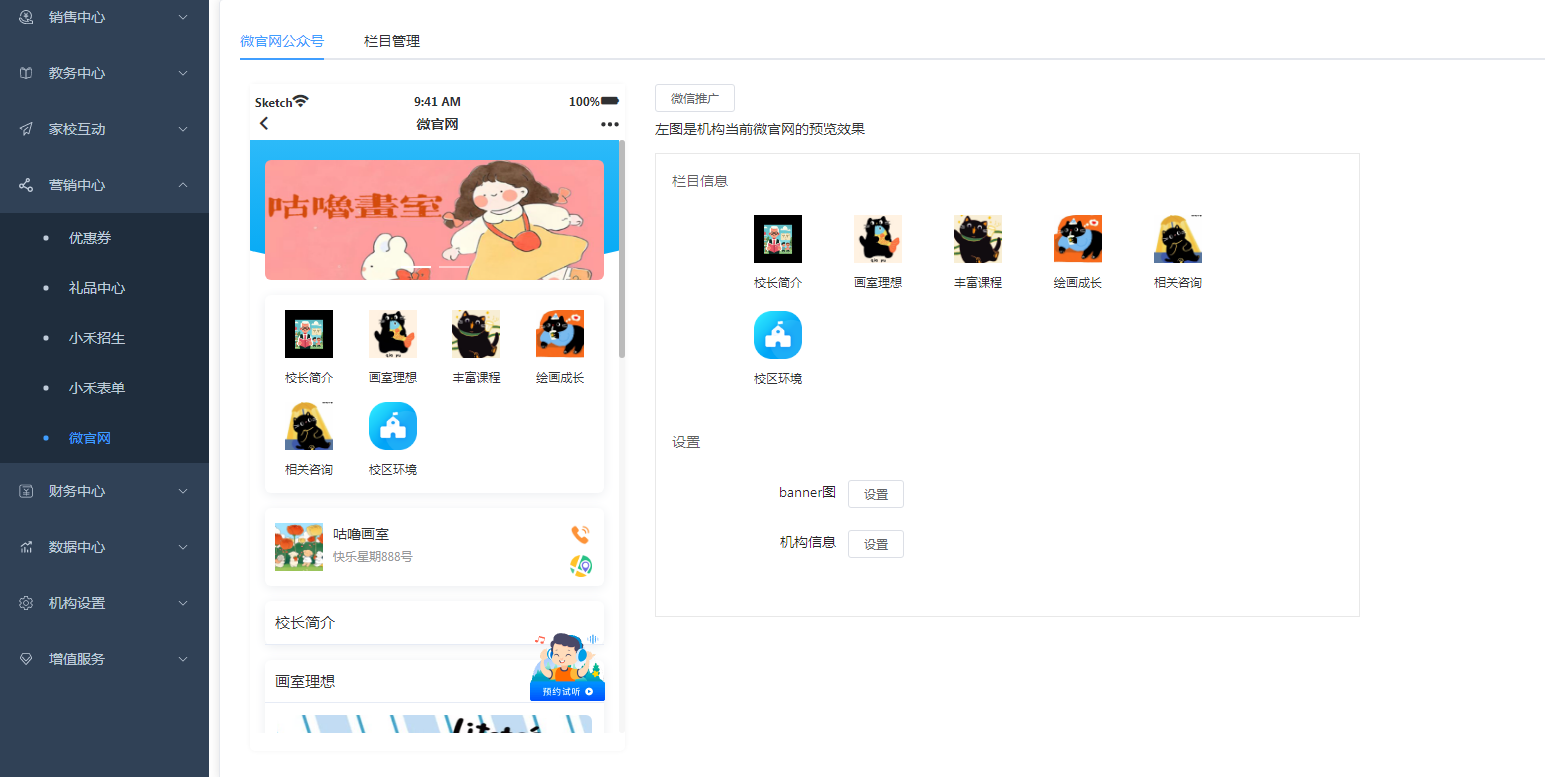The width and height of the screenshot is (1545, 777).
Task: Click 相关咨询 icon under 栏目信息
Action: [1178, 239]
